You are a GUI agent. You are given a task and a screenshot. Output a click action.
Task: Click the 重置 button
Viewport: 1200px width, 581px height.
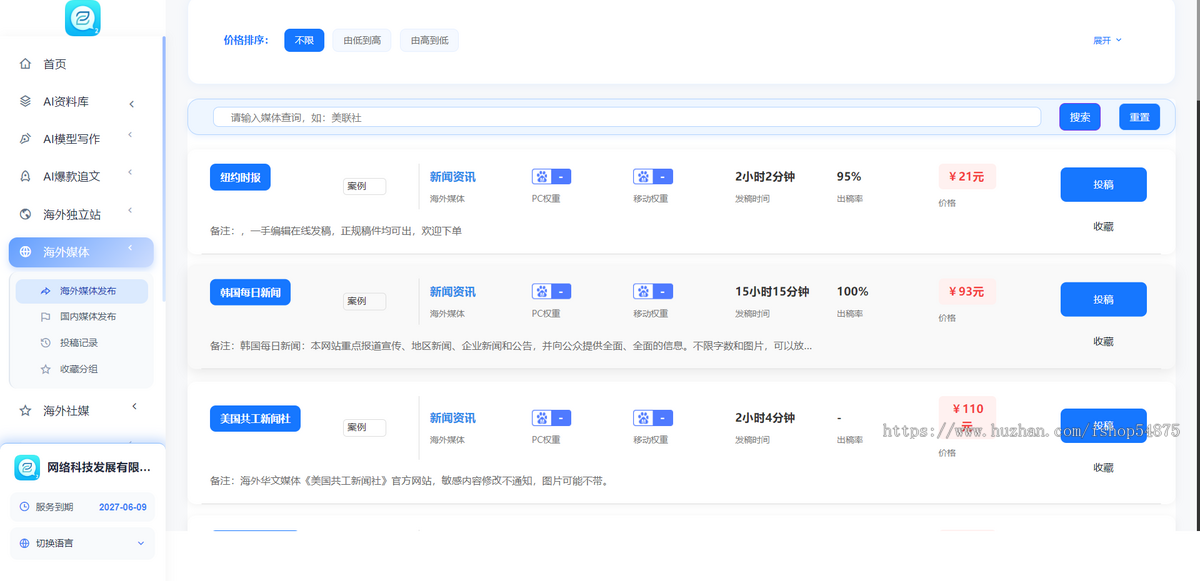click(1140, 117)
